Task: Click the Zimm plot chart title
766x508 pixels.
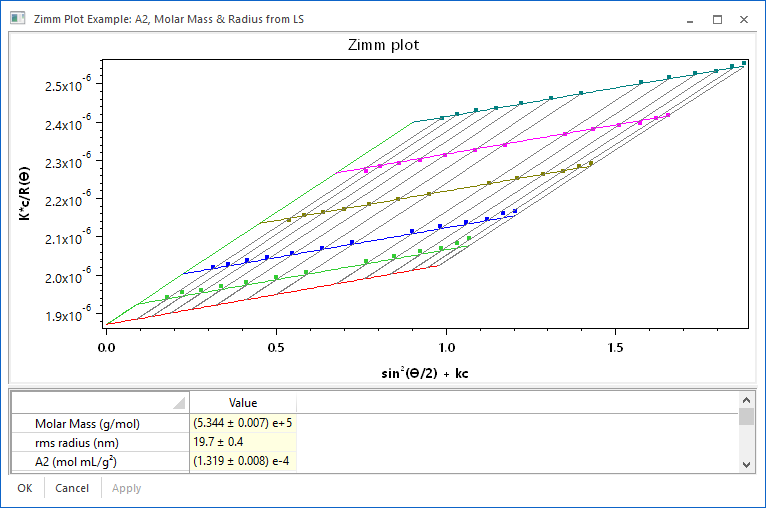Action: (x=383, y=45)
